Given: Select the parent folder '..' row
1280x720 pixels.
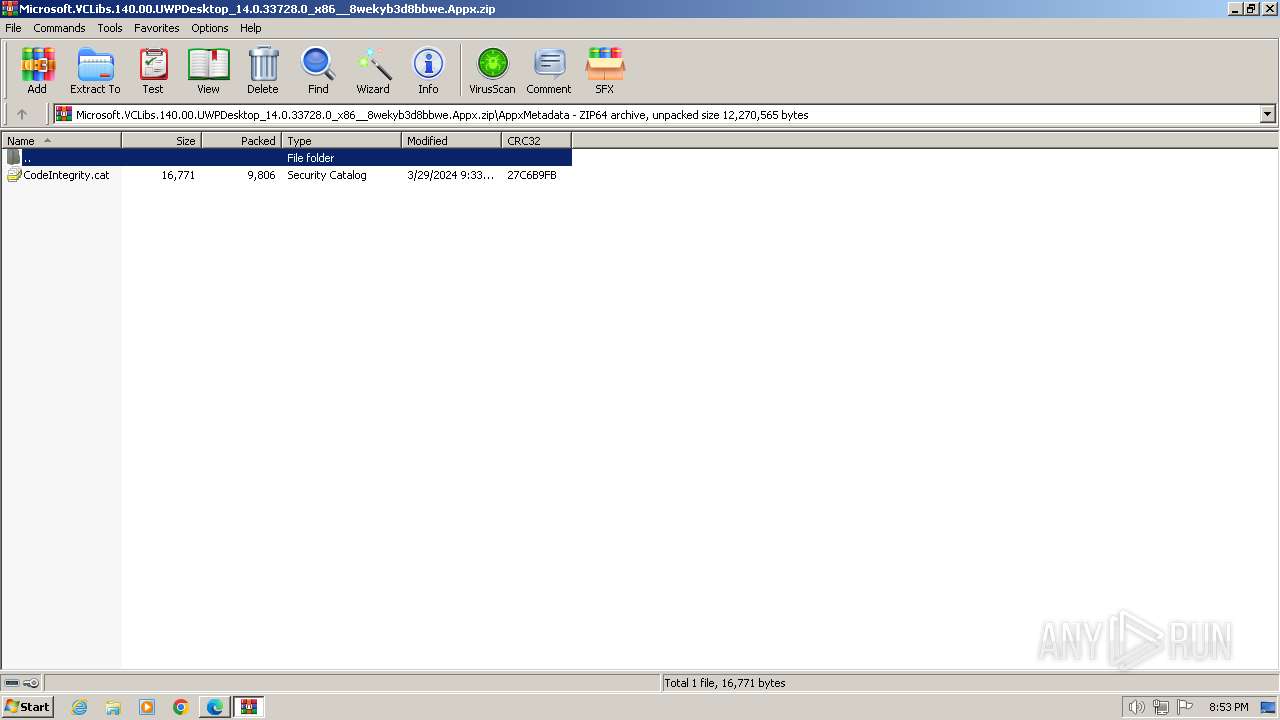Looking at the screenshot, I should 287,158.
